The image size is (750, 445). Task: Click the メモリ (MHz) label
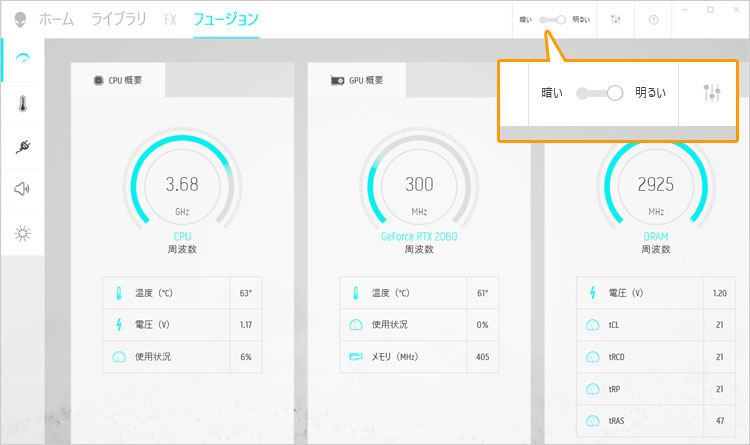coord(395,357)
